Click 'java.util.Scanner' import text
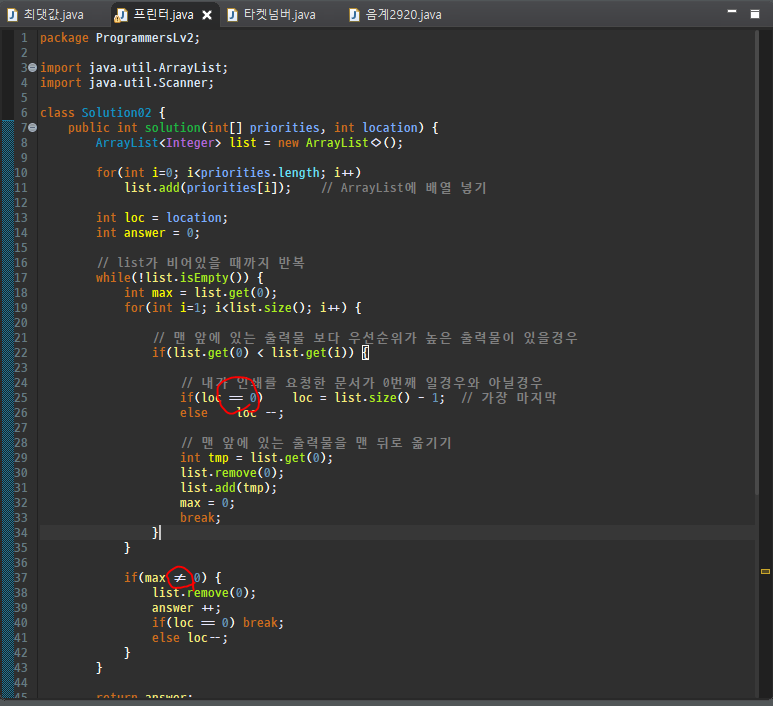This screenshot has height=706, width=773. point(148,83)
